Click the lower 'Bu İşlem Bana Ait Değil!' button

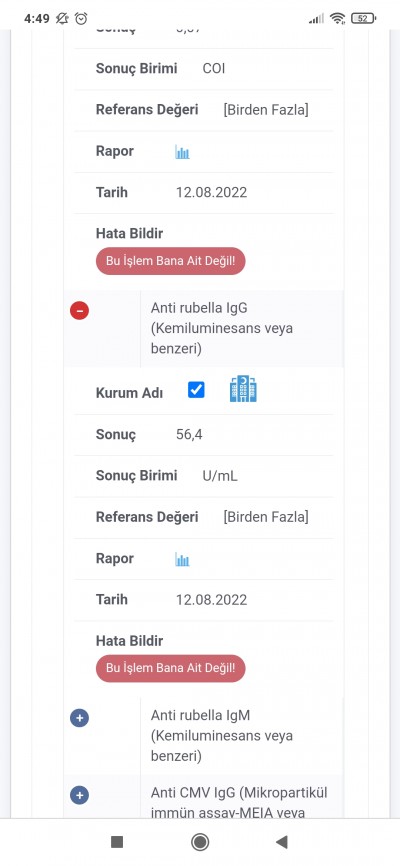point(171,668)
